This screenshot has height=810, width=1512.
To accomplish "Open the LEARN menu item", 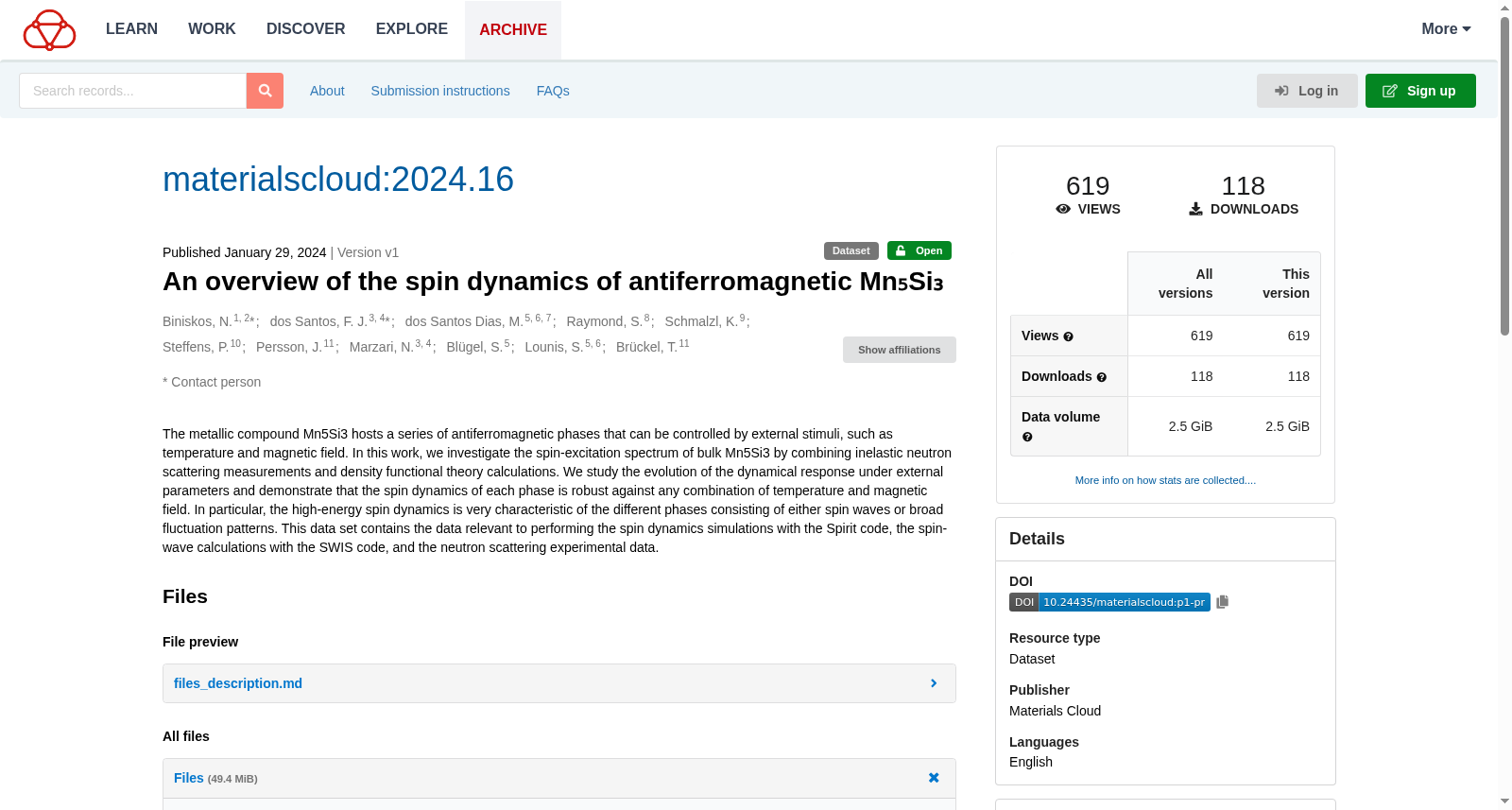I will tap(131, 29).
